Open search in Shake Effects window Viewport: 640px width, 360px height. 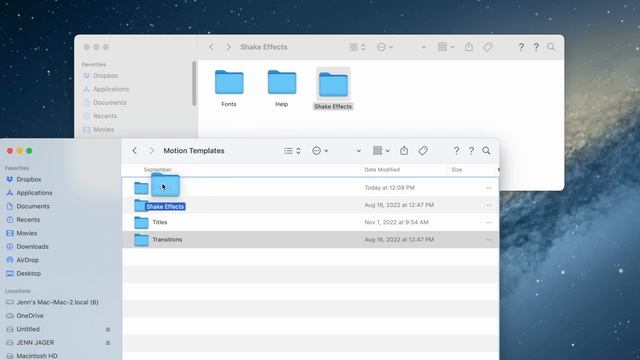[551, 47]
